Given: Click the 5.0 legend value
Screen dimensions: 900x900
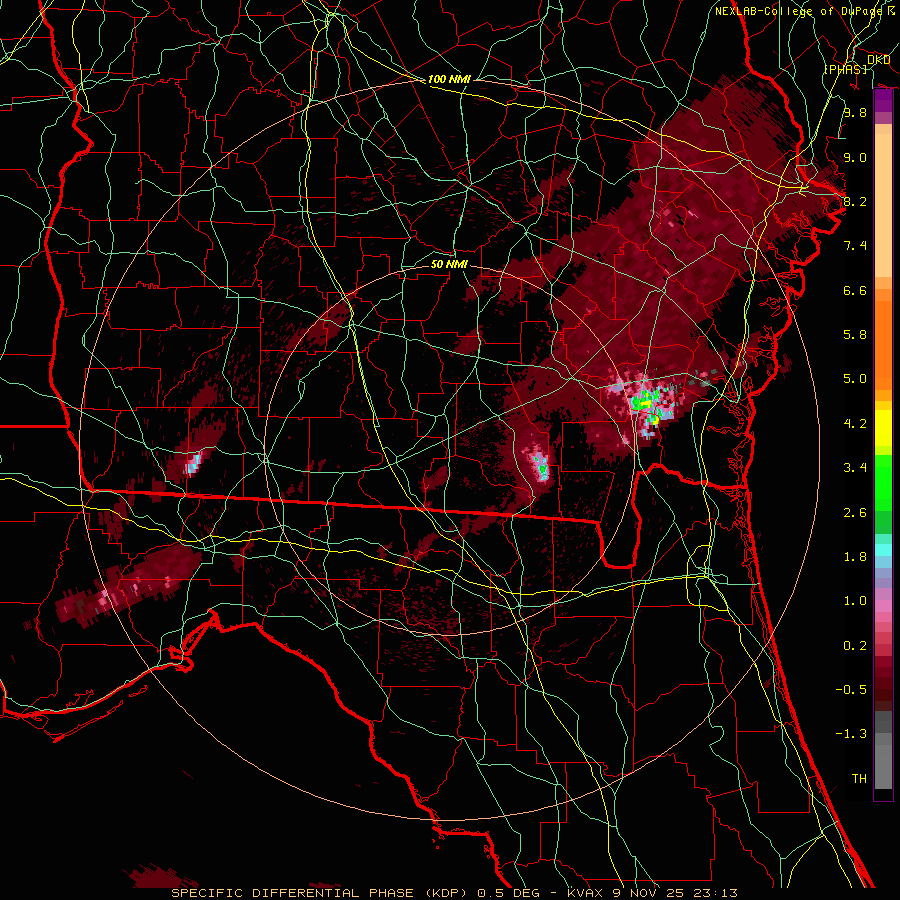Looking at the screenshot, I should [x=855, y=379].
